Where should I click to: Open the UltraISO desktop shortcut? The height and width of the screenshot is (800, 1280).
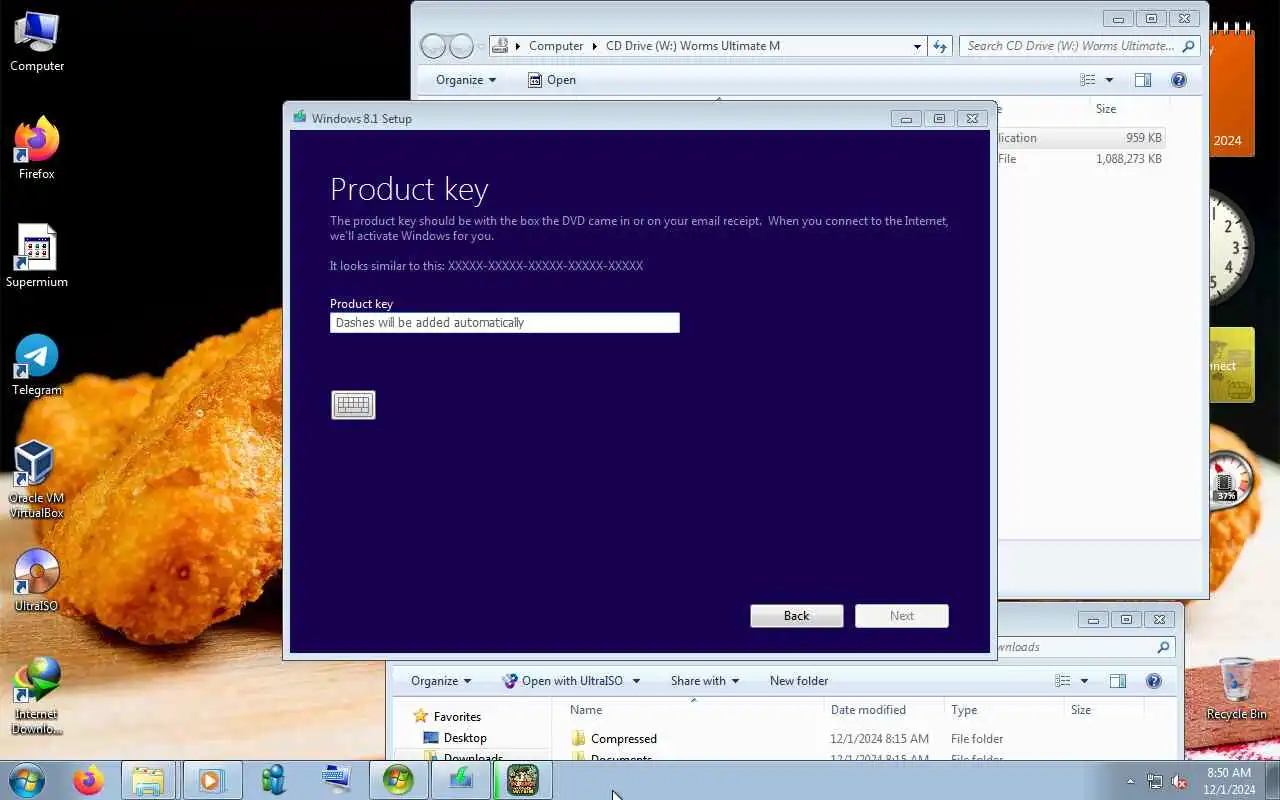[37, 580]
